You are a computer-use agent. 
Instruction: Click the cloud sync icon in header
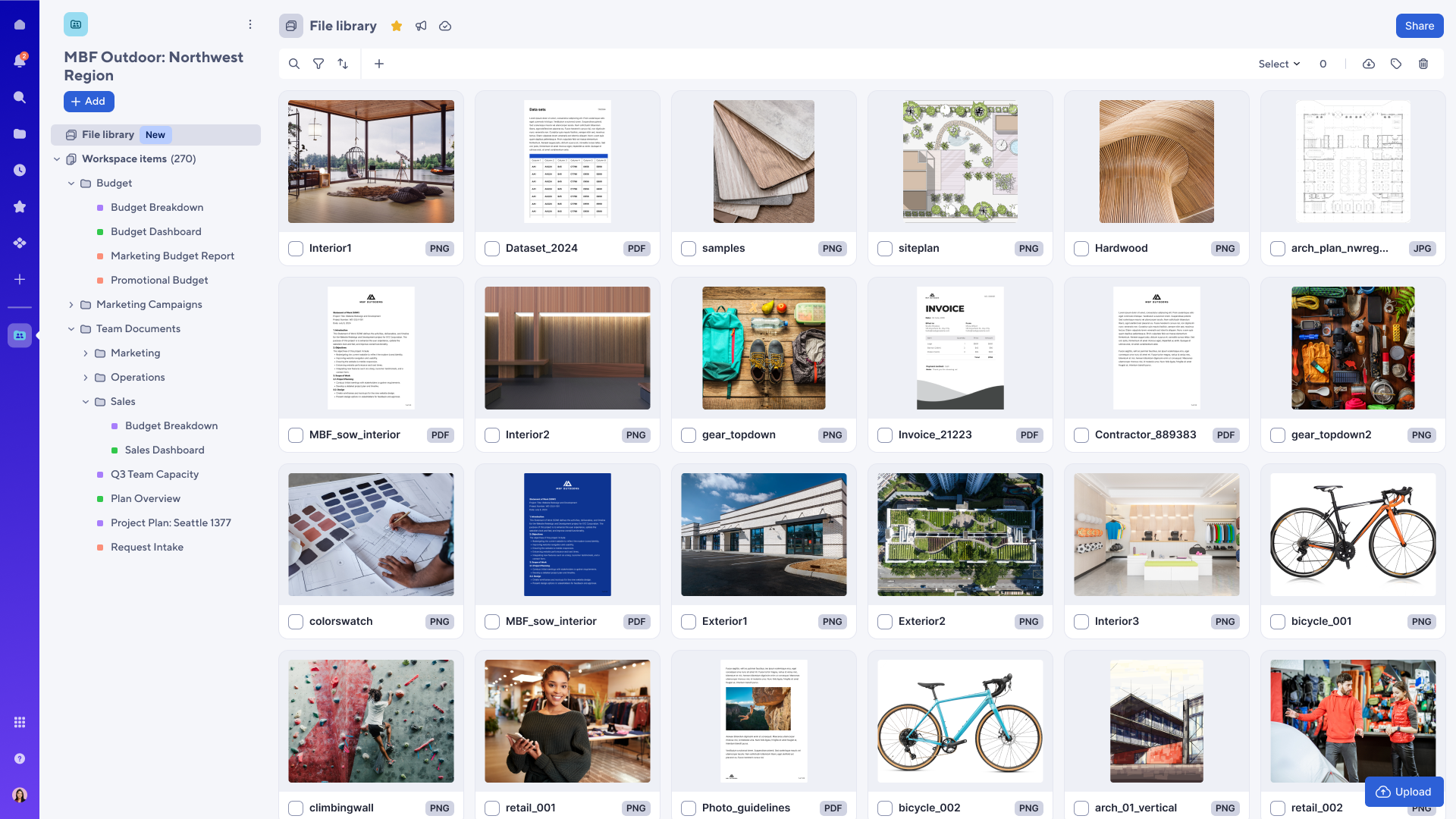pos(446,26)
